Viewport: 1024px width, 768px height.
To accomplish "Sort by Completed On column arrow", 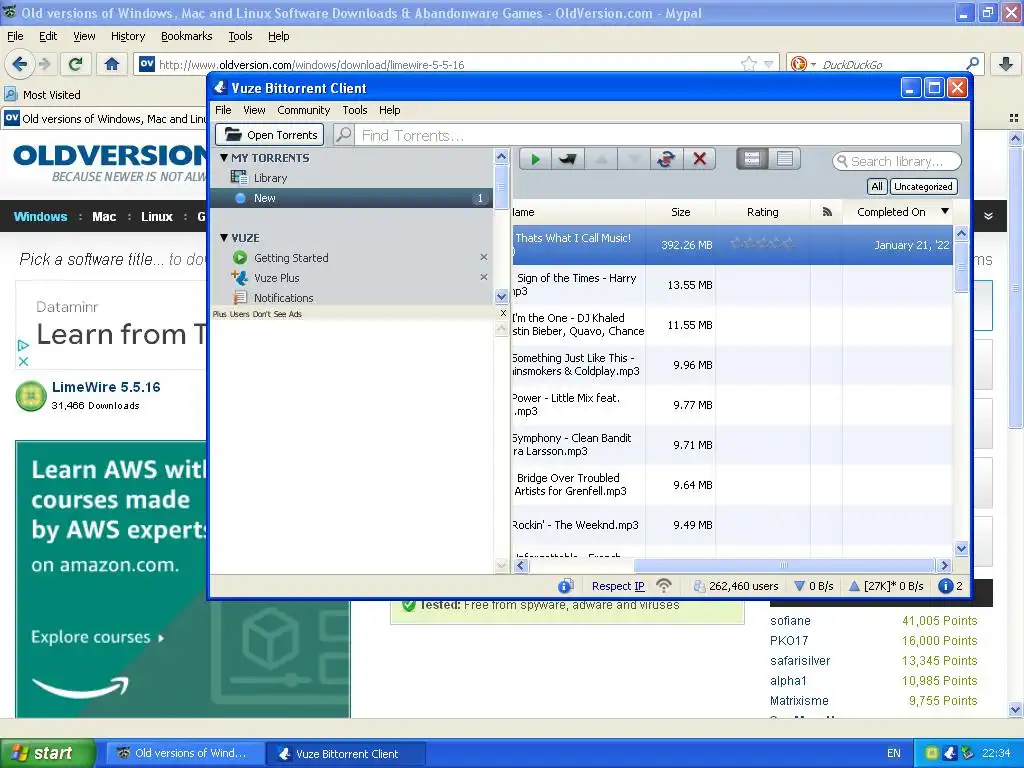I will 945,211.
